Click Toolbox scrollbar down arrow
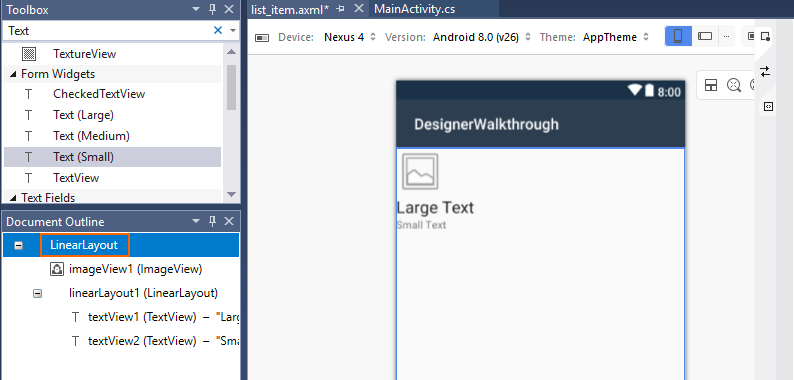The image size is (794, 380). [231, 194]
